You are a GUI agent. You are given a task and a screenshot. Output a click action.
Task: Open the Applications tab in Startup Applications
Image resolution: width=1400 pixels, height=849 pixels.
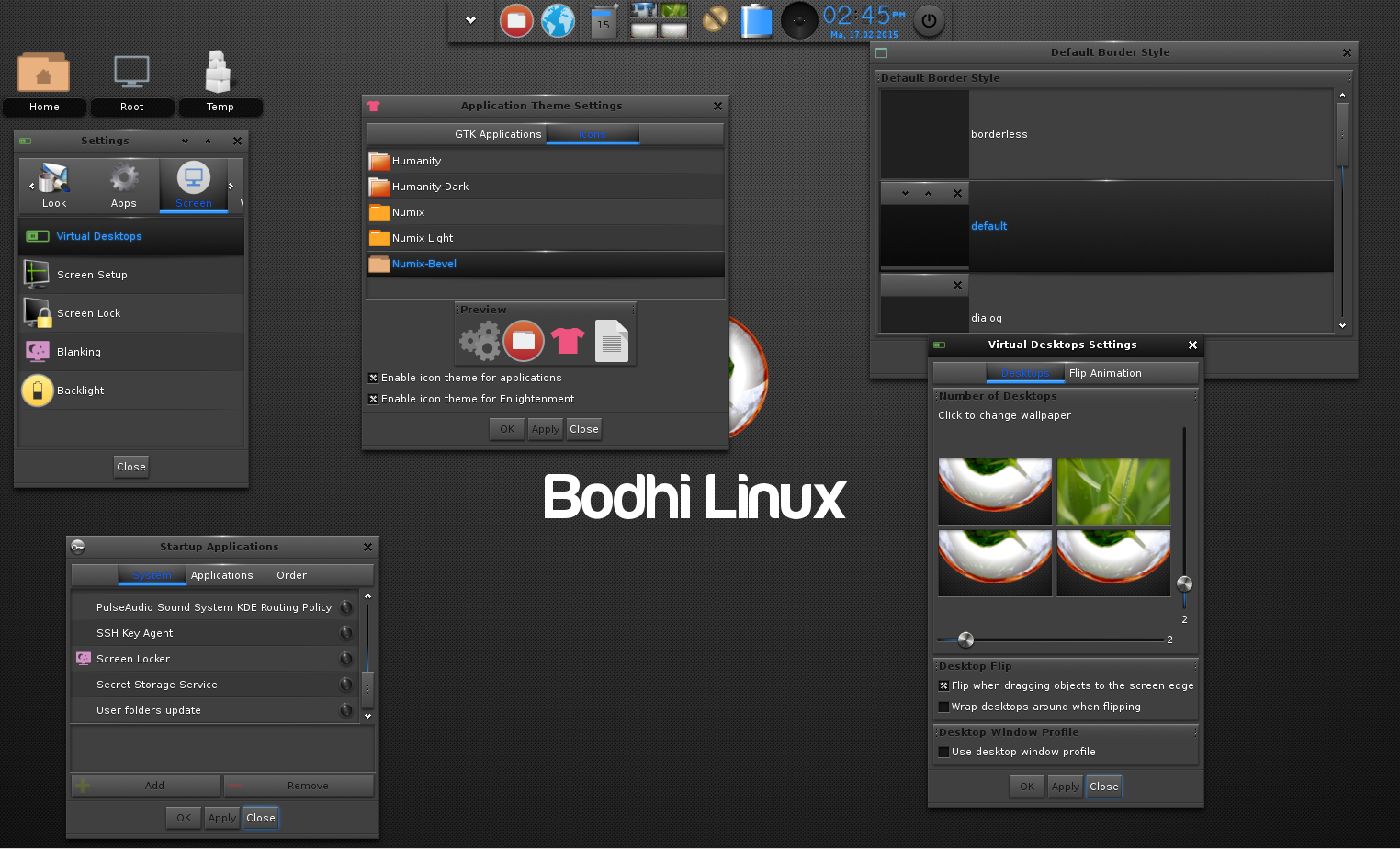(x=221, y=575)
